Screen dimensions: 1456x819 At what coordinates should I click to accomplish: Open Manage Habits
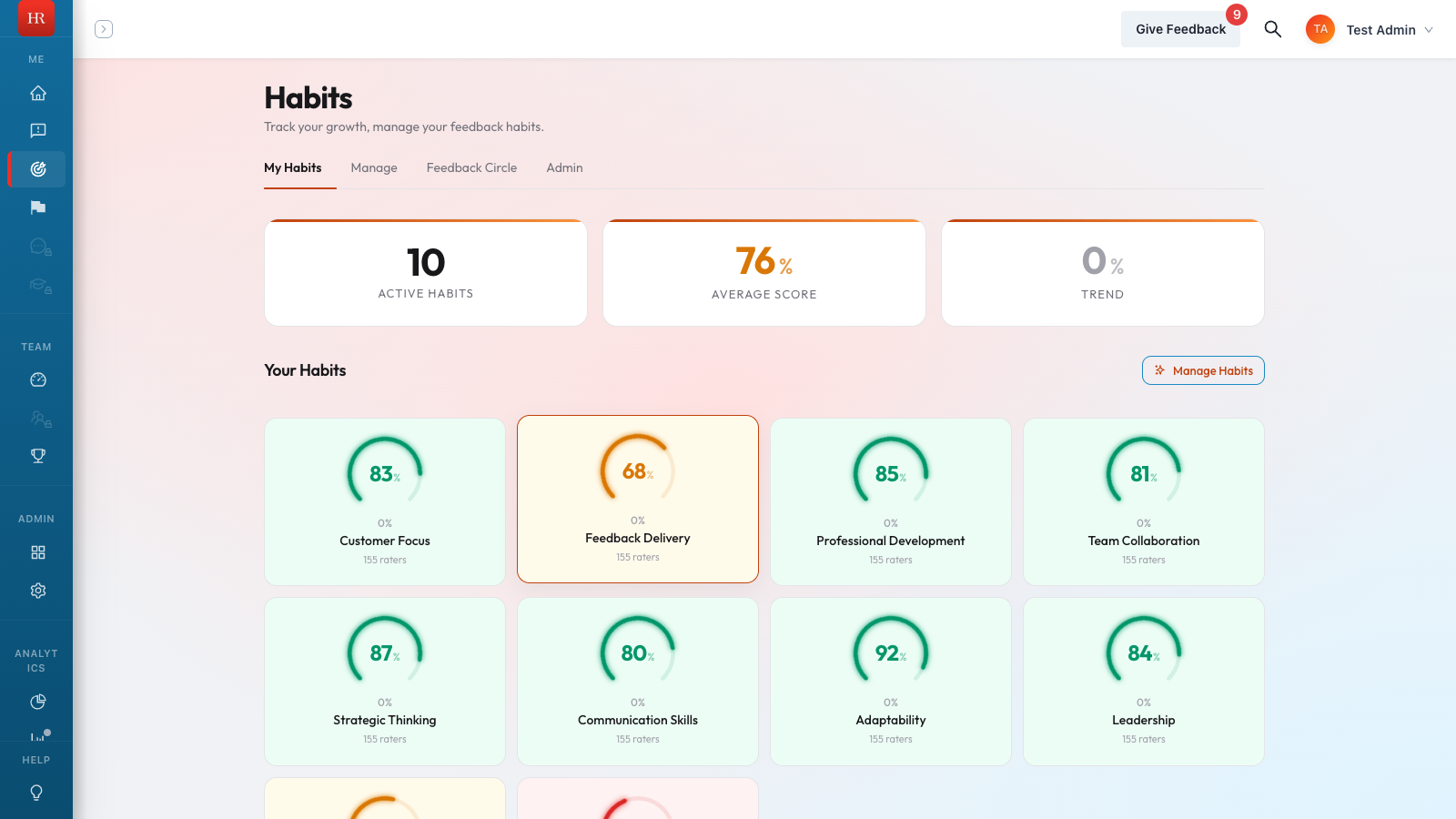1203,370
